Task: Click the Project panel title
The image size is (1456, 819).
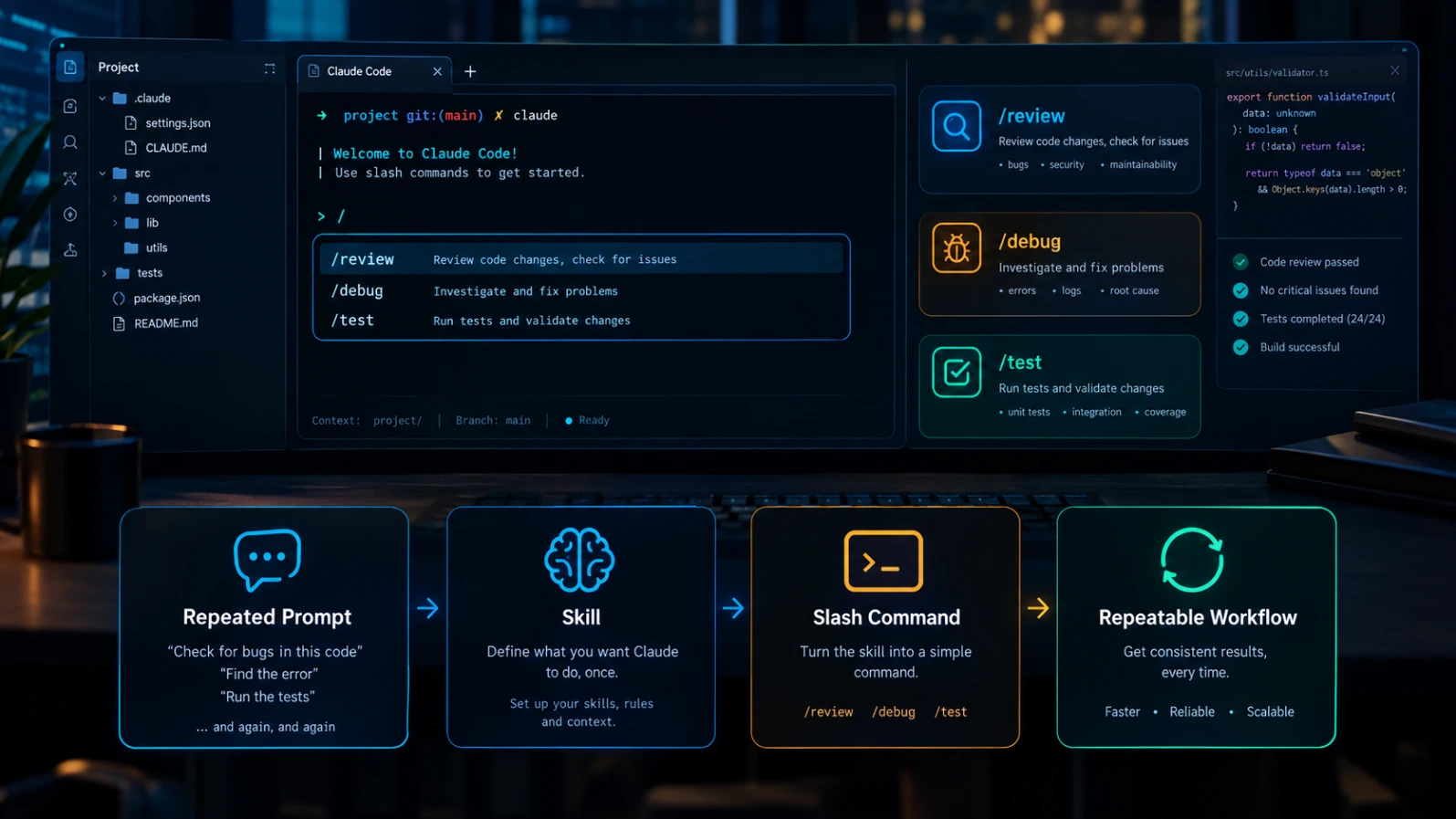Action: tap(119, 68)
